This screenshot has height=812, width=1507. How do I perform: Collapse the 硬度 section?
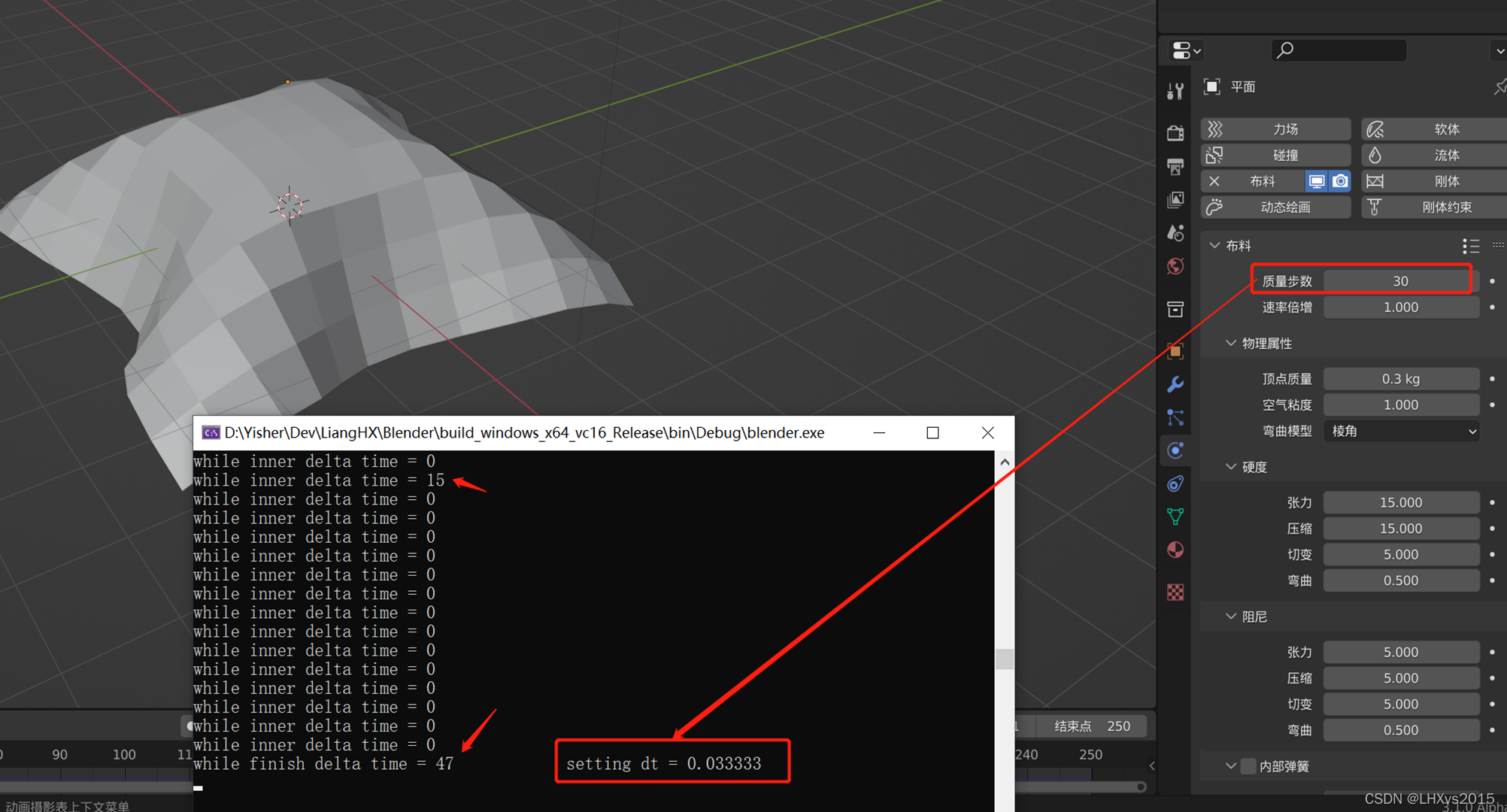point(1231,467)
